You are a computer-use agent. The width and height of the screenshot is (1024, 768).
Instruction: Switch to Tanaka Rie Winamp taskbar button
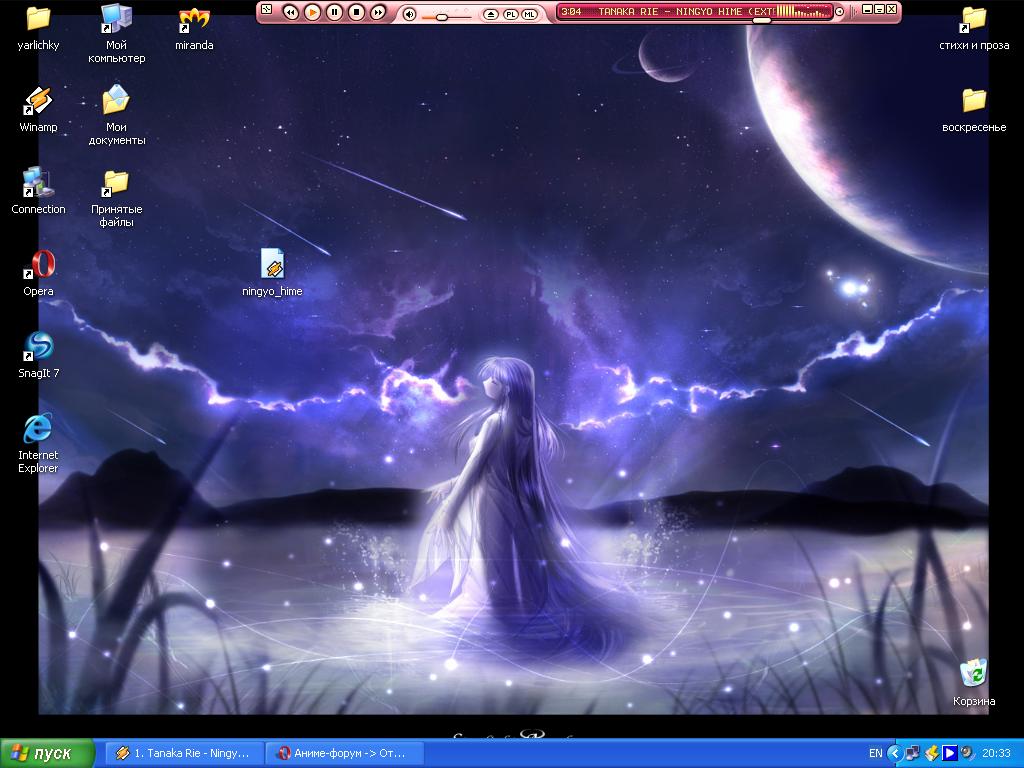point(184,753)
